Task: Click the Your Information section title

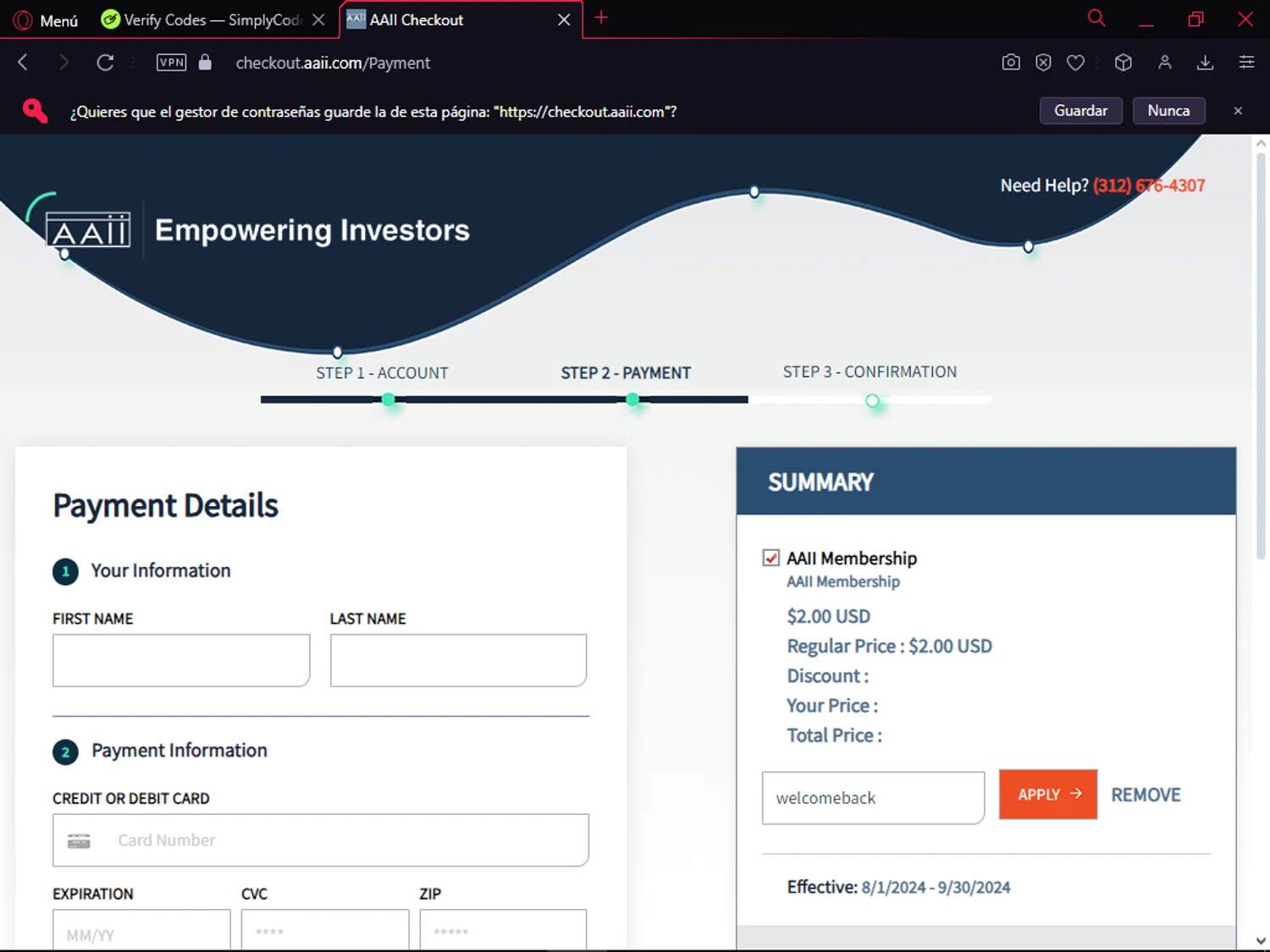Action: [x=161, y=570]
